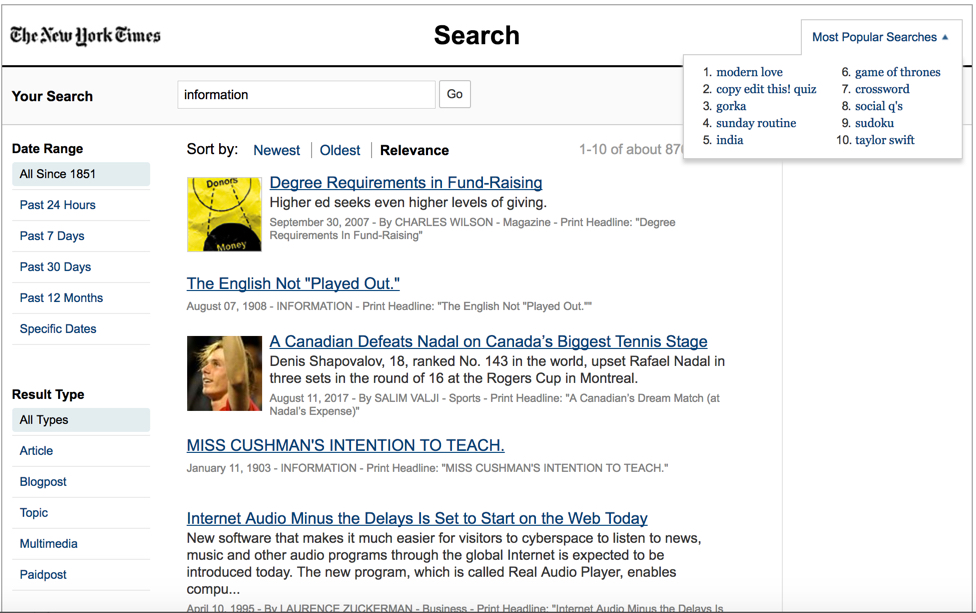Filter by Past 24 Hours
This screenshot has height=613, width=976.
coord(58,205)
